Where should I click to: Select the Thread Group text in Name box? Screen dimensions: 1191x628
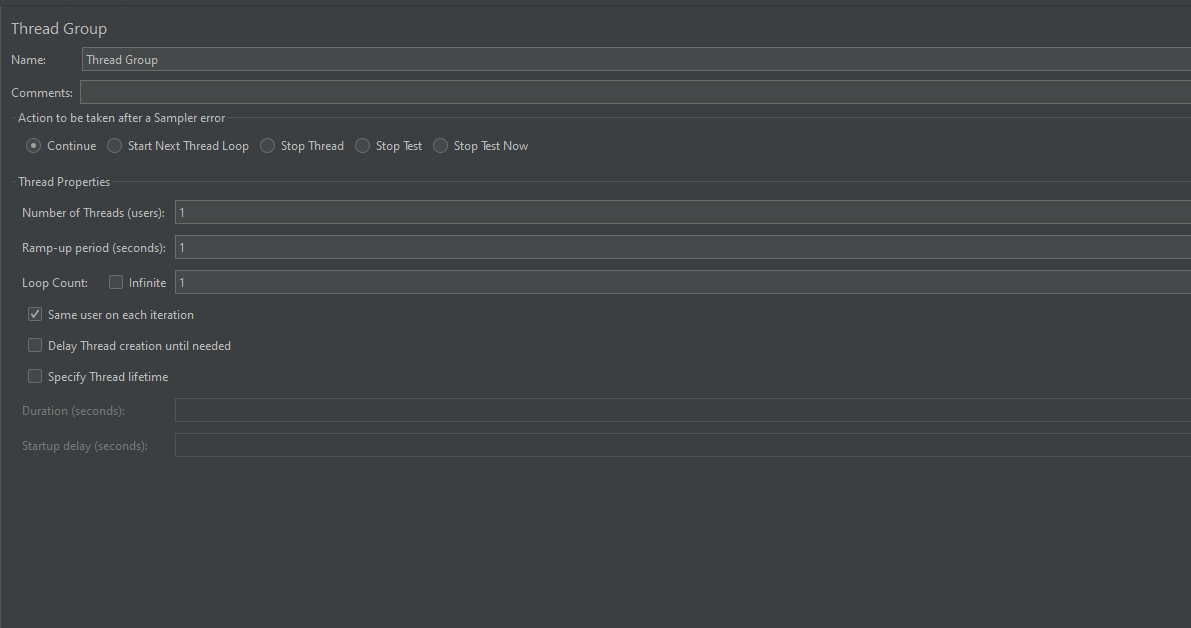121,59
